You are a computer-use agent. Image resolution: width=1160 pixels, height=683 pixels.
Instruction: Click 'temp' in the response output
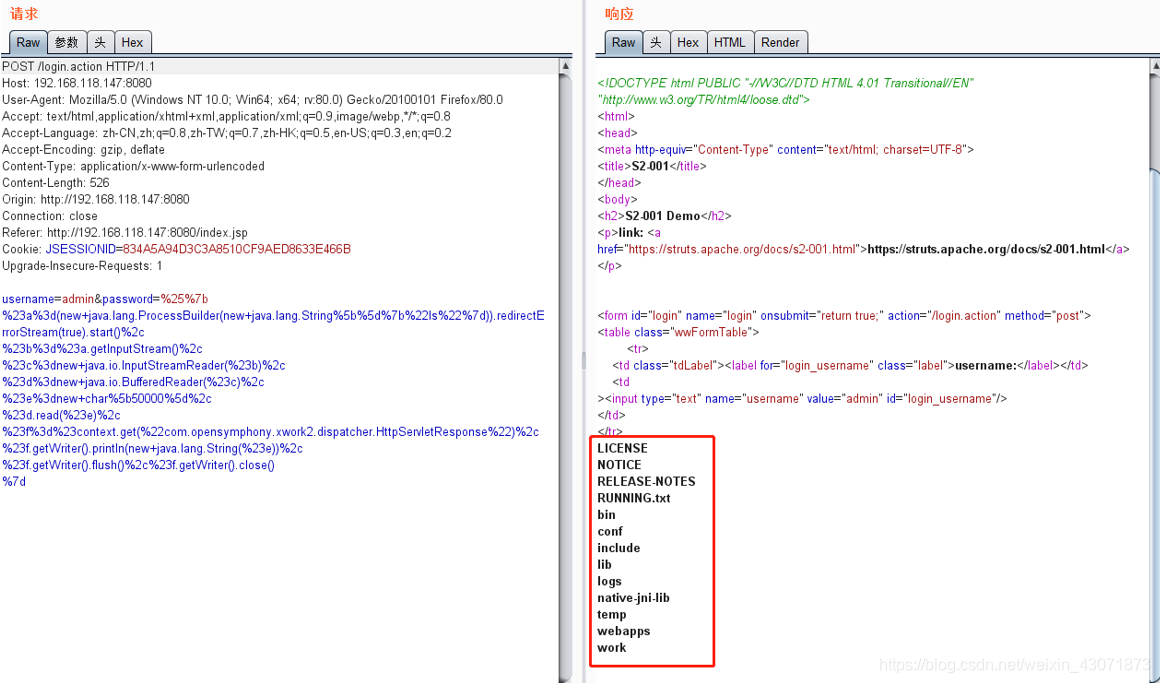612,615
